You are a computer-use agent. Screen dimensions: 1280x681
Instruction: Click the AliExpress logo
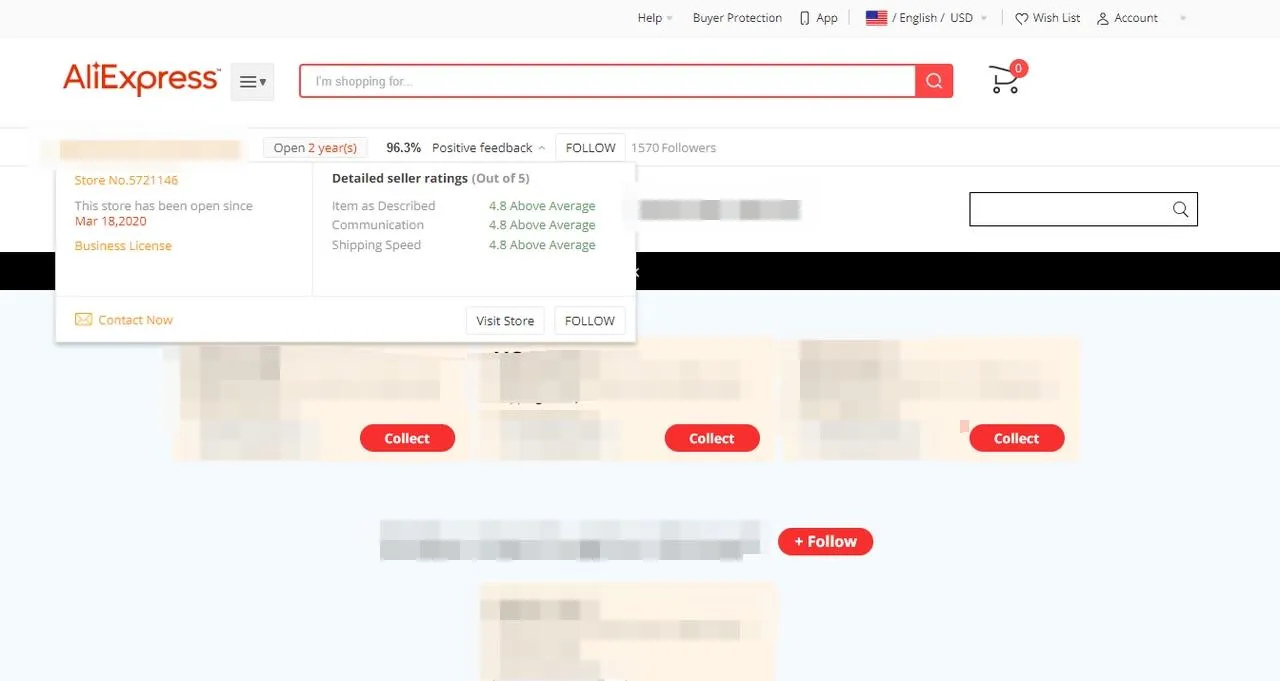140,80
